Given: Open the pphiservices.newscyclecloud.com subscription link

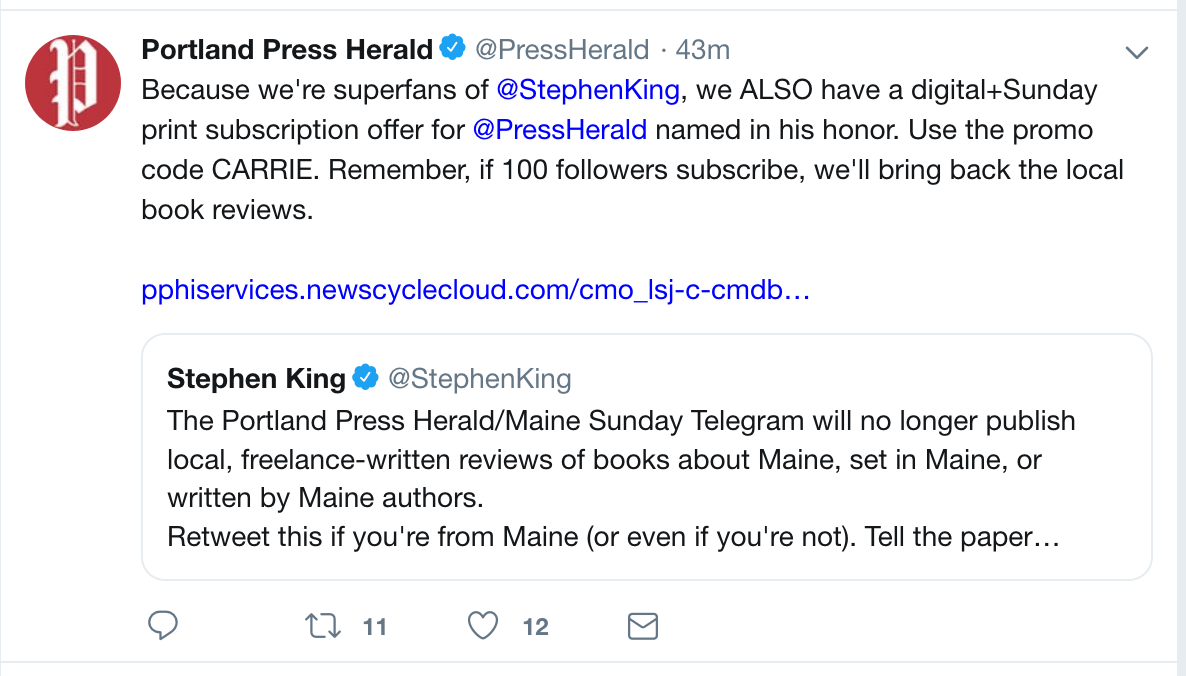Looking at the screenshot, I should [475, 290].
